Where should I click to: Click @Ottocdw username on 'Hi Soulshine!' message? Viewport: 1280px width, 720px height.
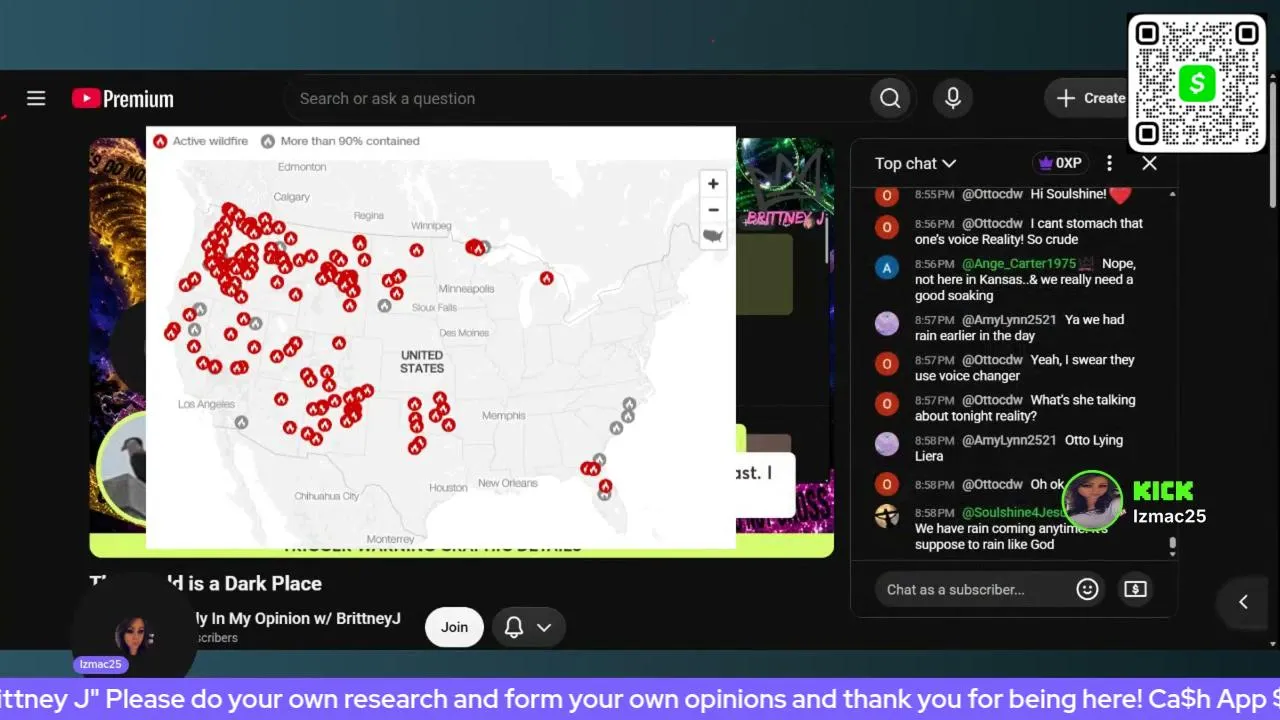tap(992, 193)
